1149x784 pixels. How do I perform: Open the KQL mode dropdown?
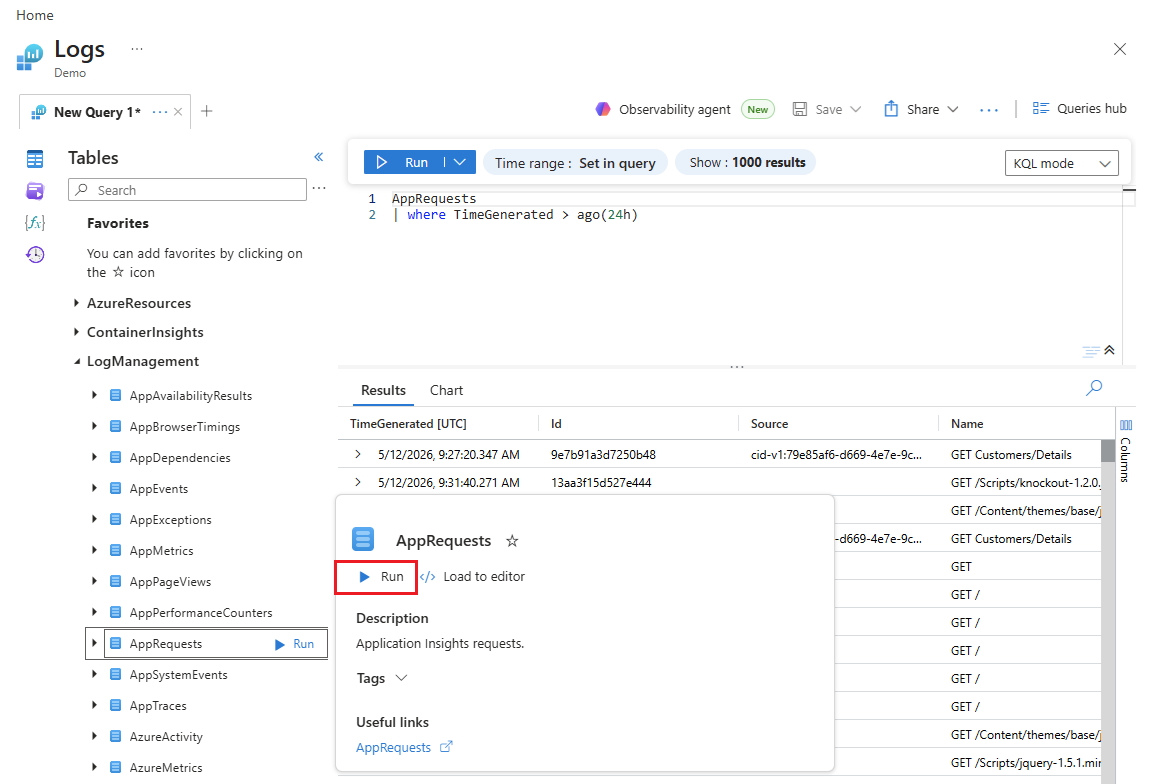click(1061, 163)
